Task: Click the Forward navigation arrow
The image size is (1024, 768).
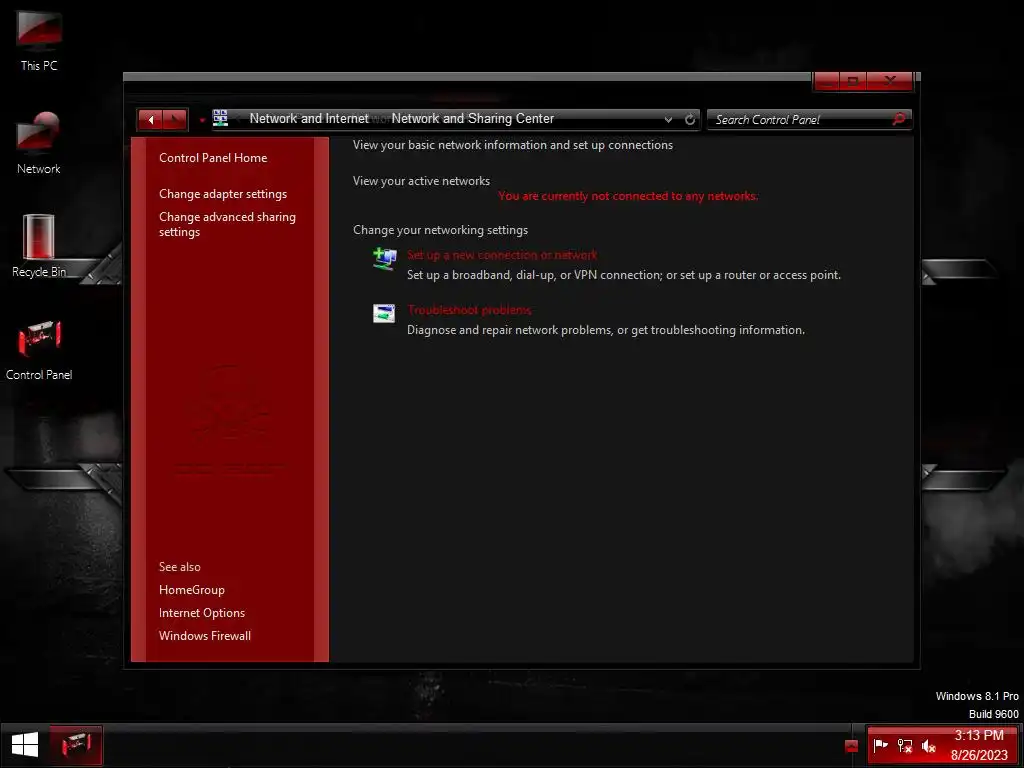Action: [175, 120]
